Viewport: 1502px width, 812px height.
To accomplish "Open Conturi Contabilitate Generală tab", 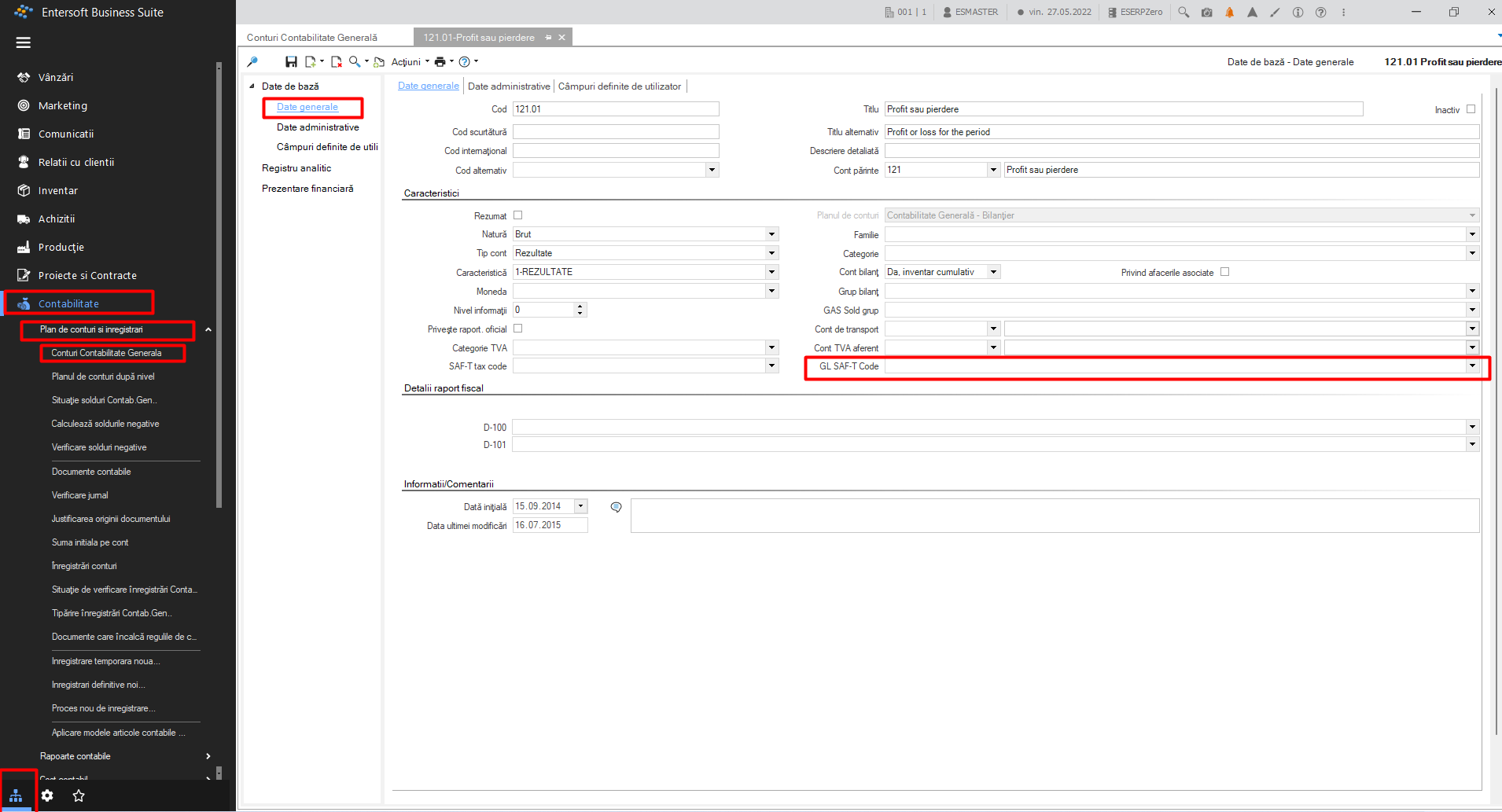I will coord(312,37).
